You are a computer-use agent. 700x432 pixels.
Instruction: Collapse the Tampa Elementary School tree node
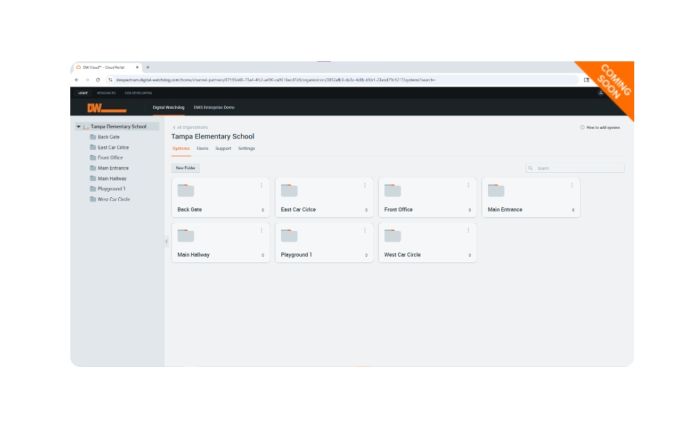pos(79,127)
